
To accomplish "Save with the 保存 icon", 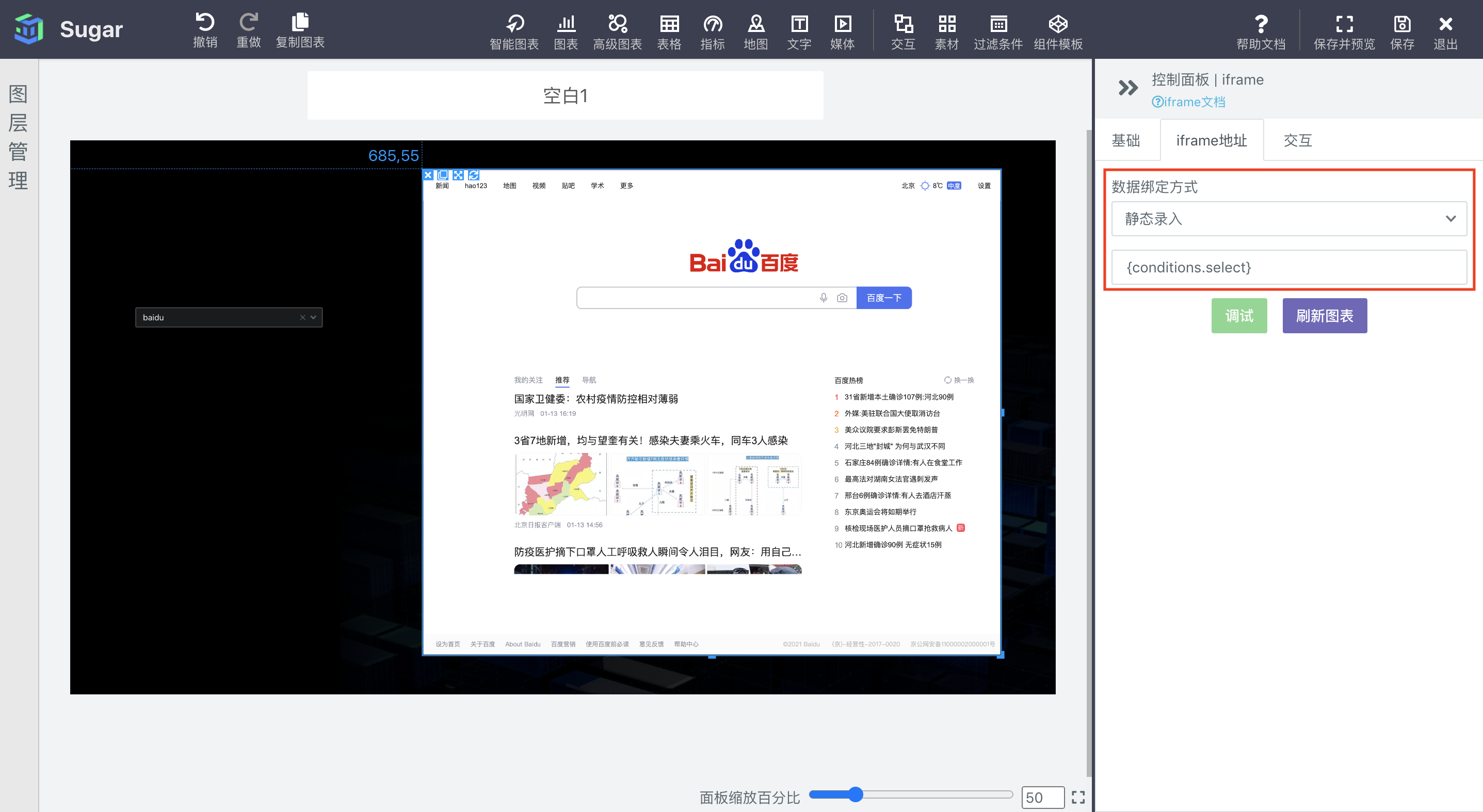I will click(1402, 31).
